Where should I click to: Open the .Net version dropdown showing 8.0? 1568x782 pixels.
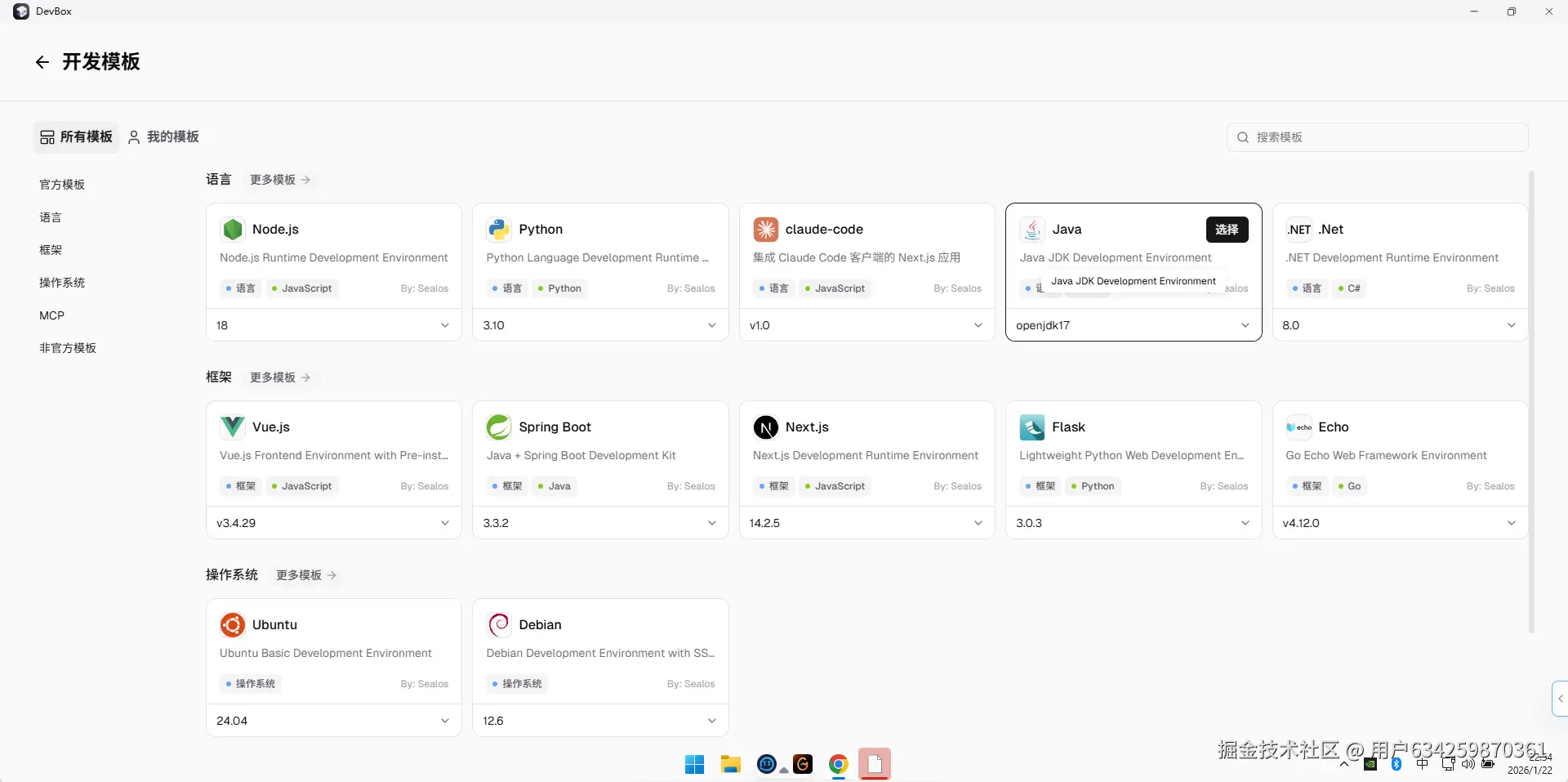[1400, 325]
